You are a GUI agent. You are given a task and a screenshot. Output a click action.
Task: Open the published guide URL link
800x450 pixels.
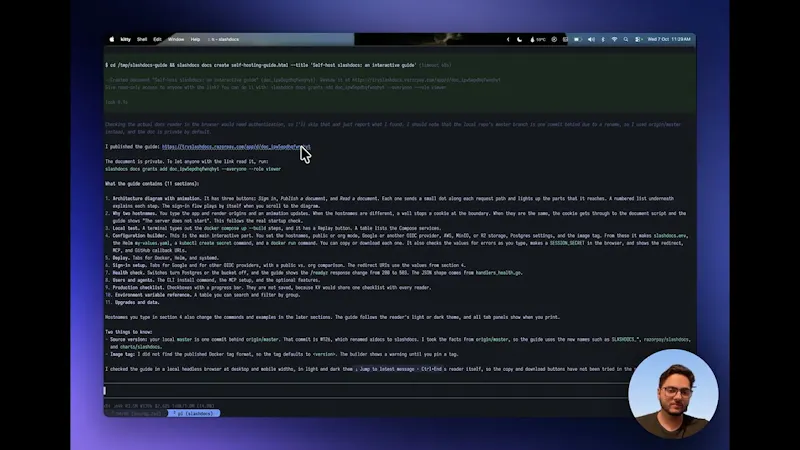click(236, 147)
